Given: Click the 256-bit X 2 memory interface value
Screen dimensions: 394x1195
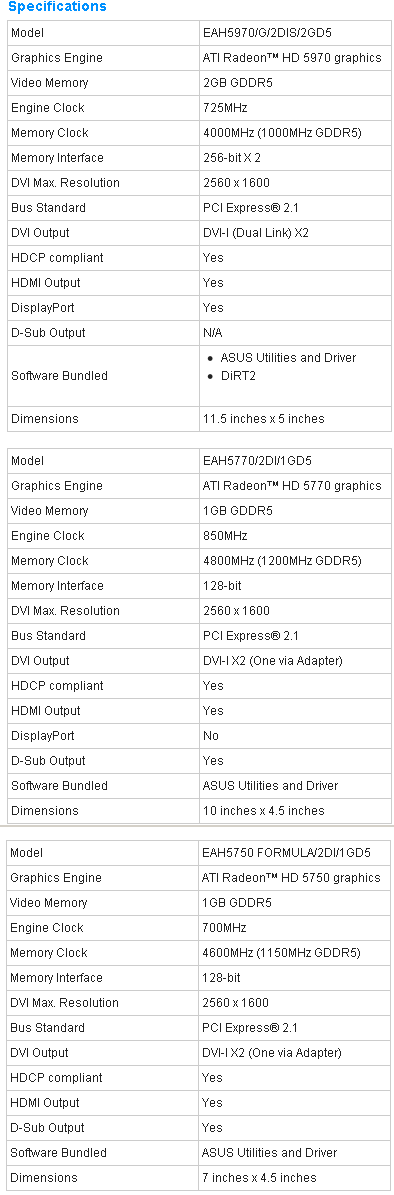Looking at the screenshot, I should [232, 158].
